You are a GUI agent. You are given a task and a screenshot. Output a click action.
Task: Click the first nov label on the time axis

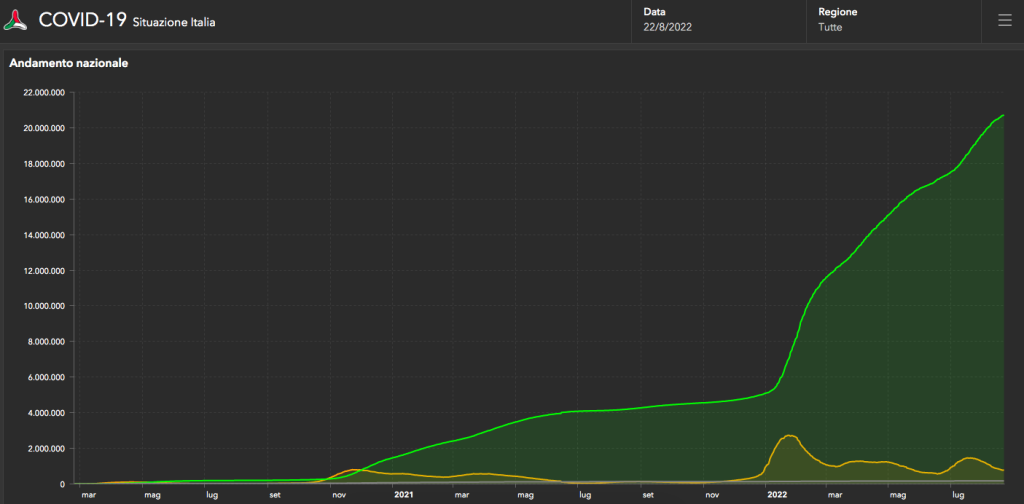[338, 494]
